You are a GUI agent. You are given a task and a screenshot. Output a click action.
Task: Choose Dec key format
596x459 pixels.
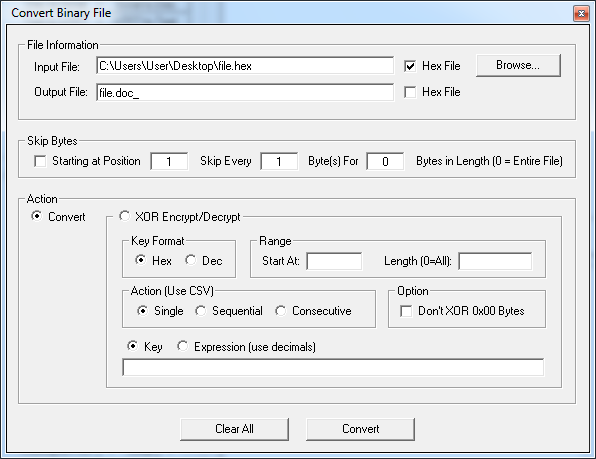pos(190,260)
